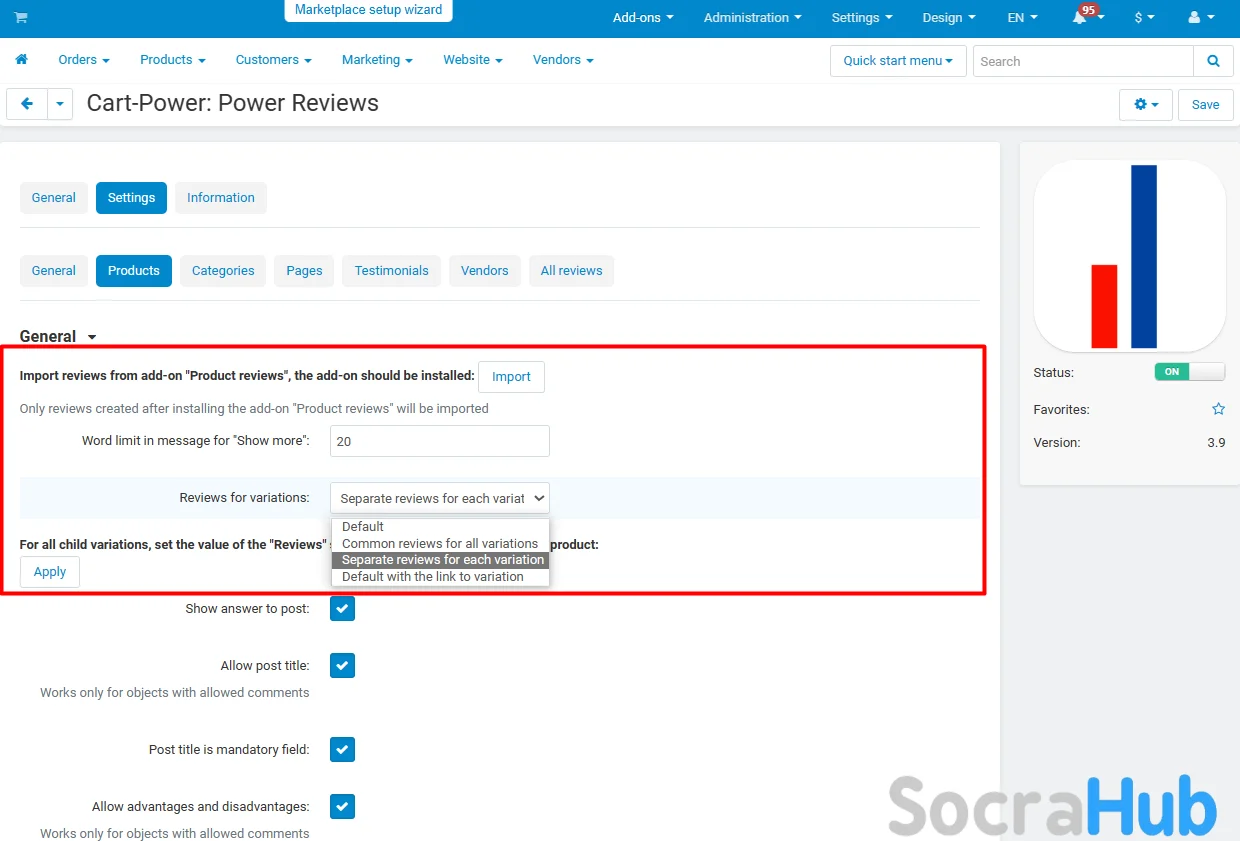Open the EN language dropdown
The height and width of the screenshot is (841, 1240).
(x=1022, y=18)
